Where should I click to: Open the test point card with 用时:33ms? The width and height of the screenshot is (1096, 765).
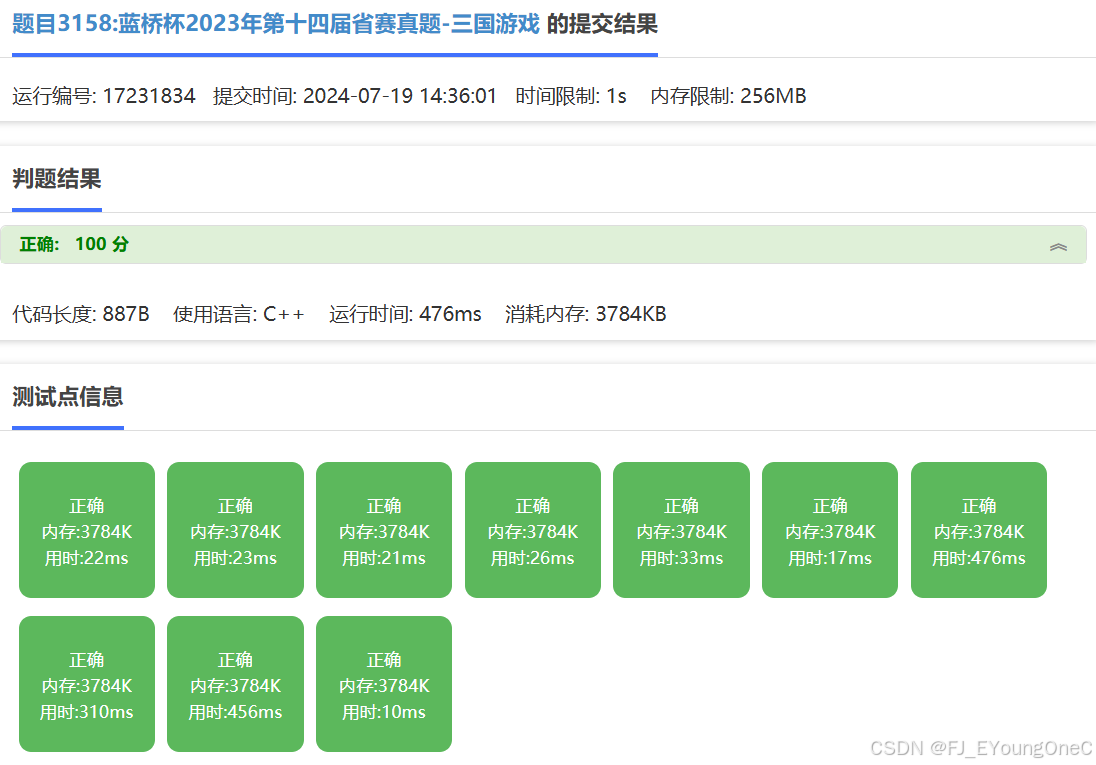click(x=682, y=530)
